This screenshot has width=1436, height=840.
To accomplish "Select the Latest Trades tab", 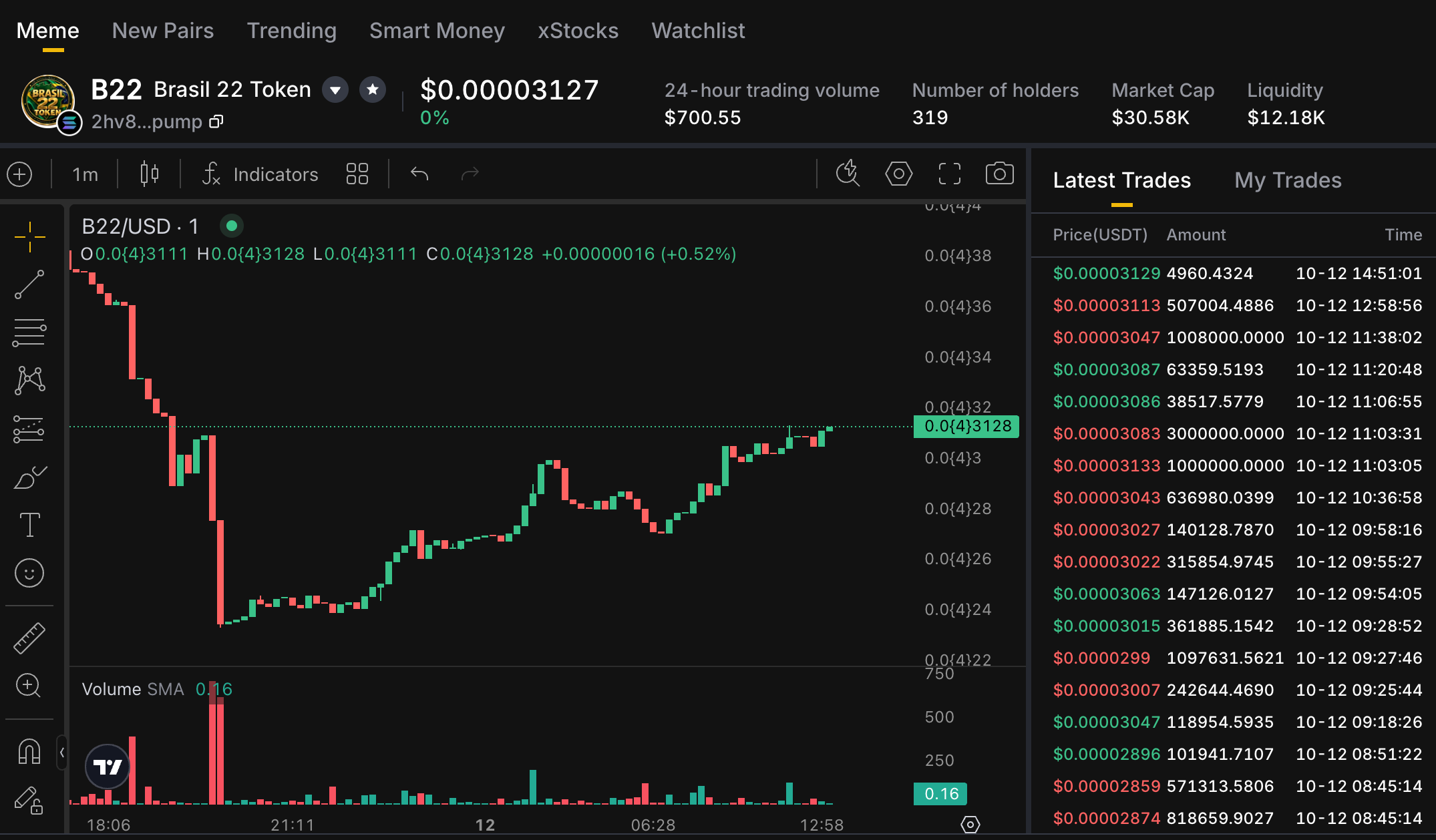I will coord(1122,180).
